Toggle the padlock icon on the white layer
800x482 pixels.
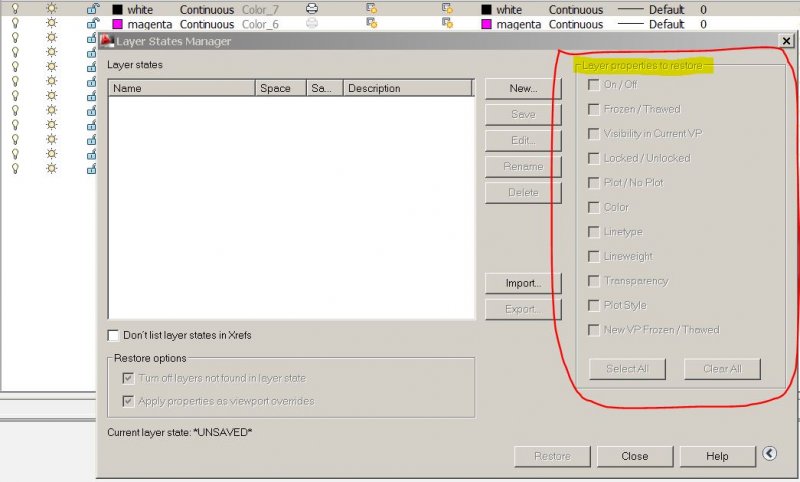pos(93,8)
